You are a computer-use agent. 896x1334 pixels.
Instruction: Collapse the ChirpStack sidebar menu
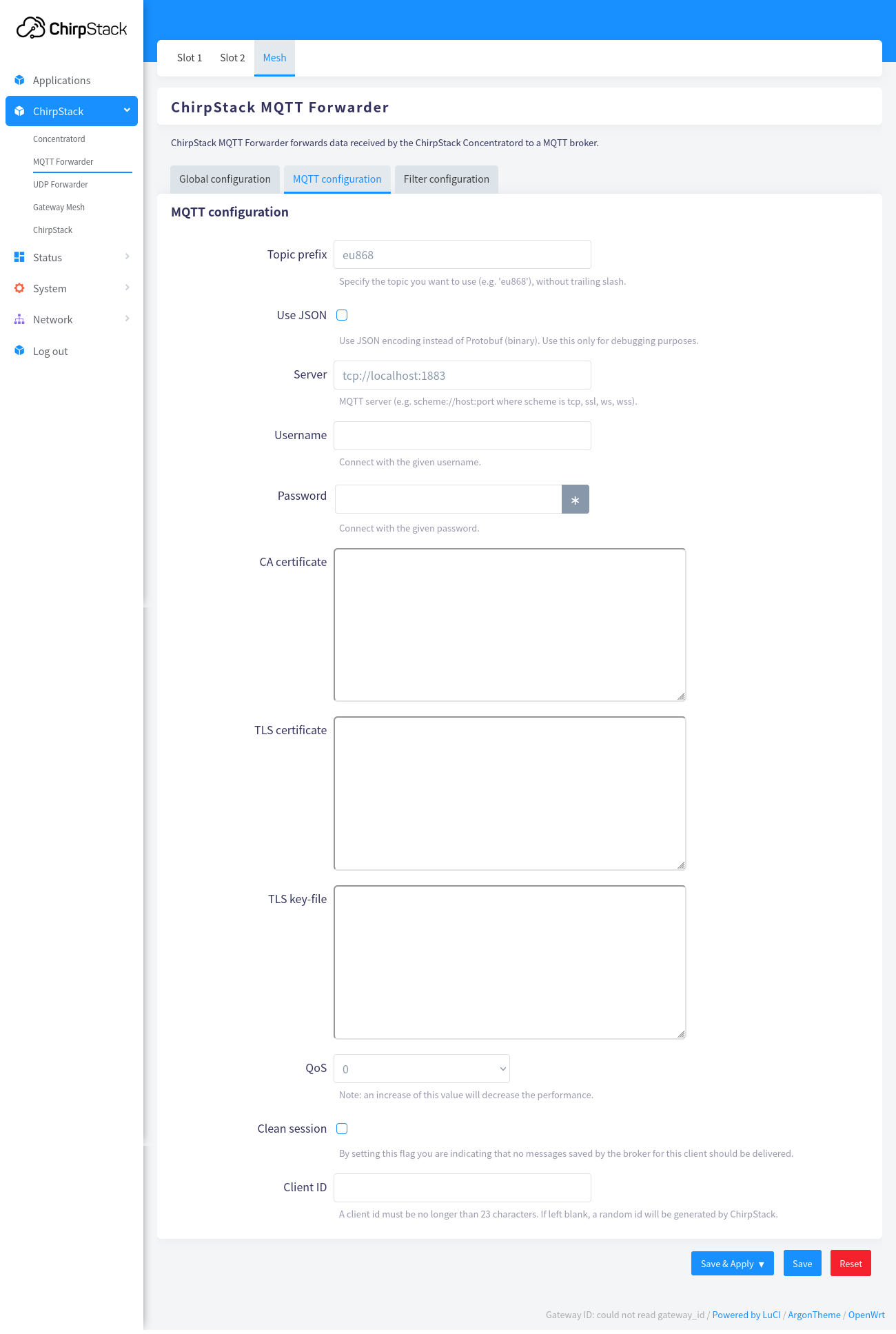(x=127, y=110)
